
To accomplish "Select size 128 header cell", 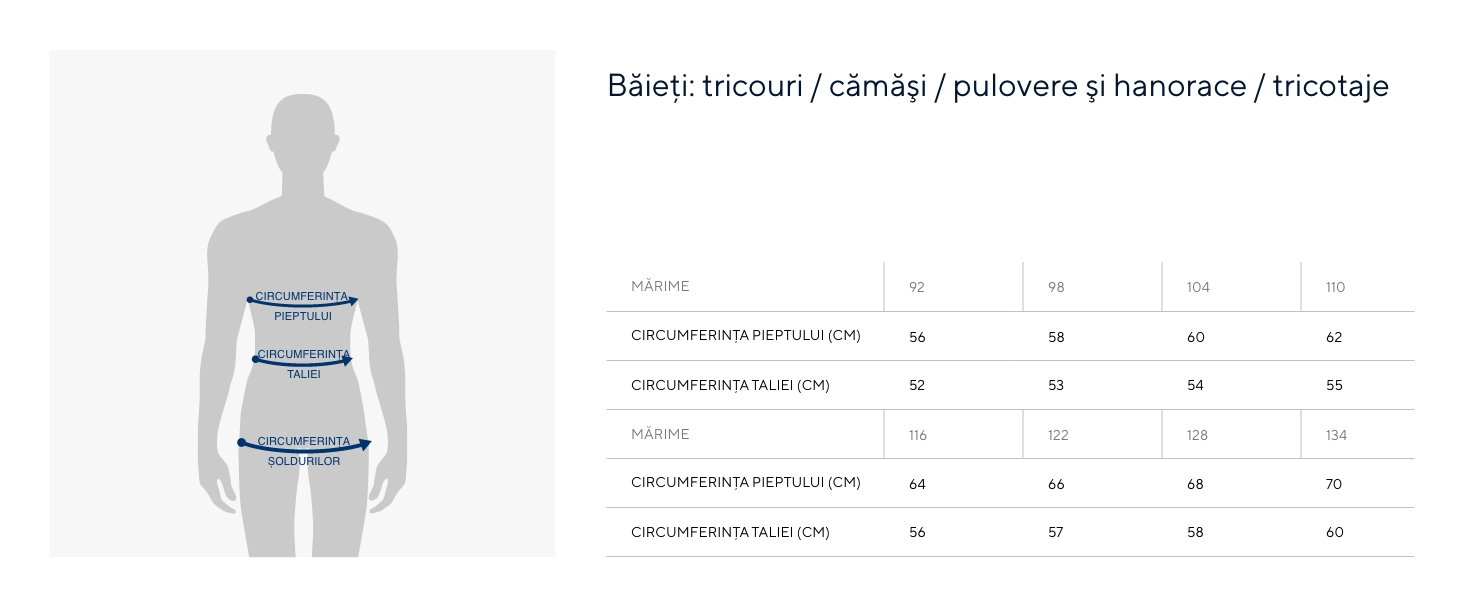I will tap(1197, 436).
